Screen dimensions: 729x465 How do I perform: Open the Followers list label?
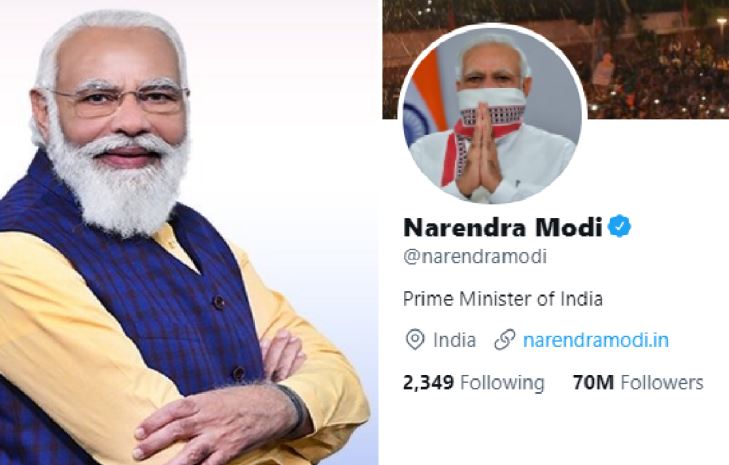(x=662, y=382)
